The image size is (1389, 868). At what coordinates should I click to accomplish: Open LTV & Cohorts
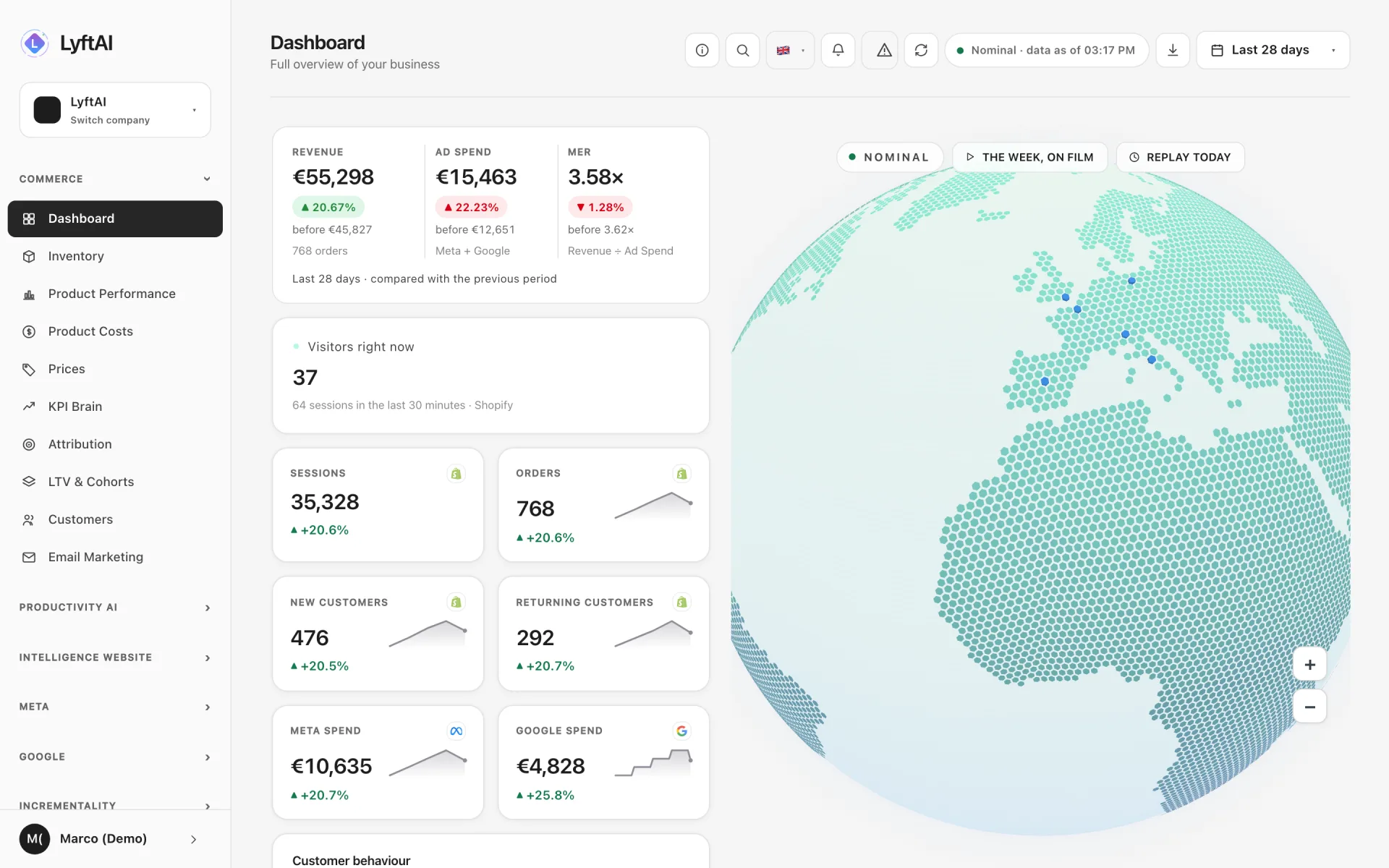[x=115, y=482]
